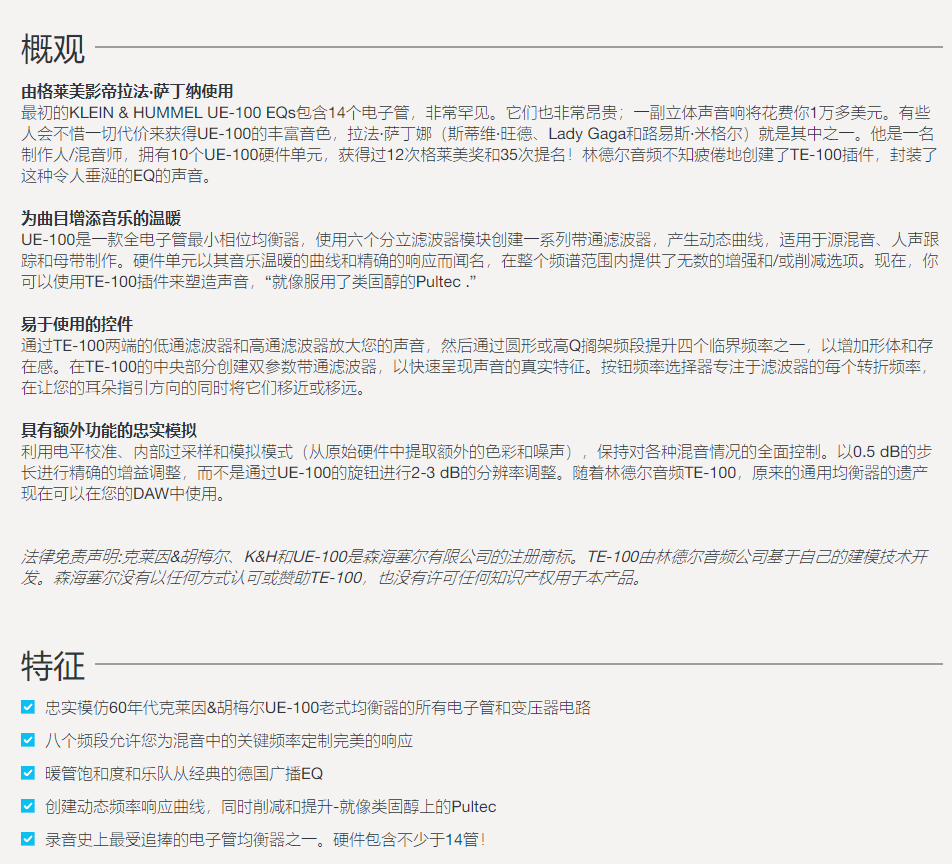
Task: Click the 概观 section heading
Action: click(x=53, y=49)
